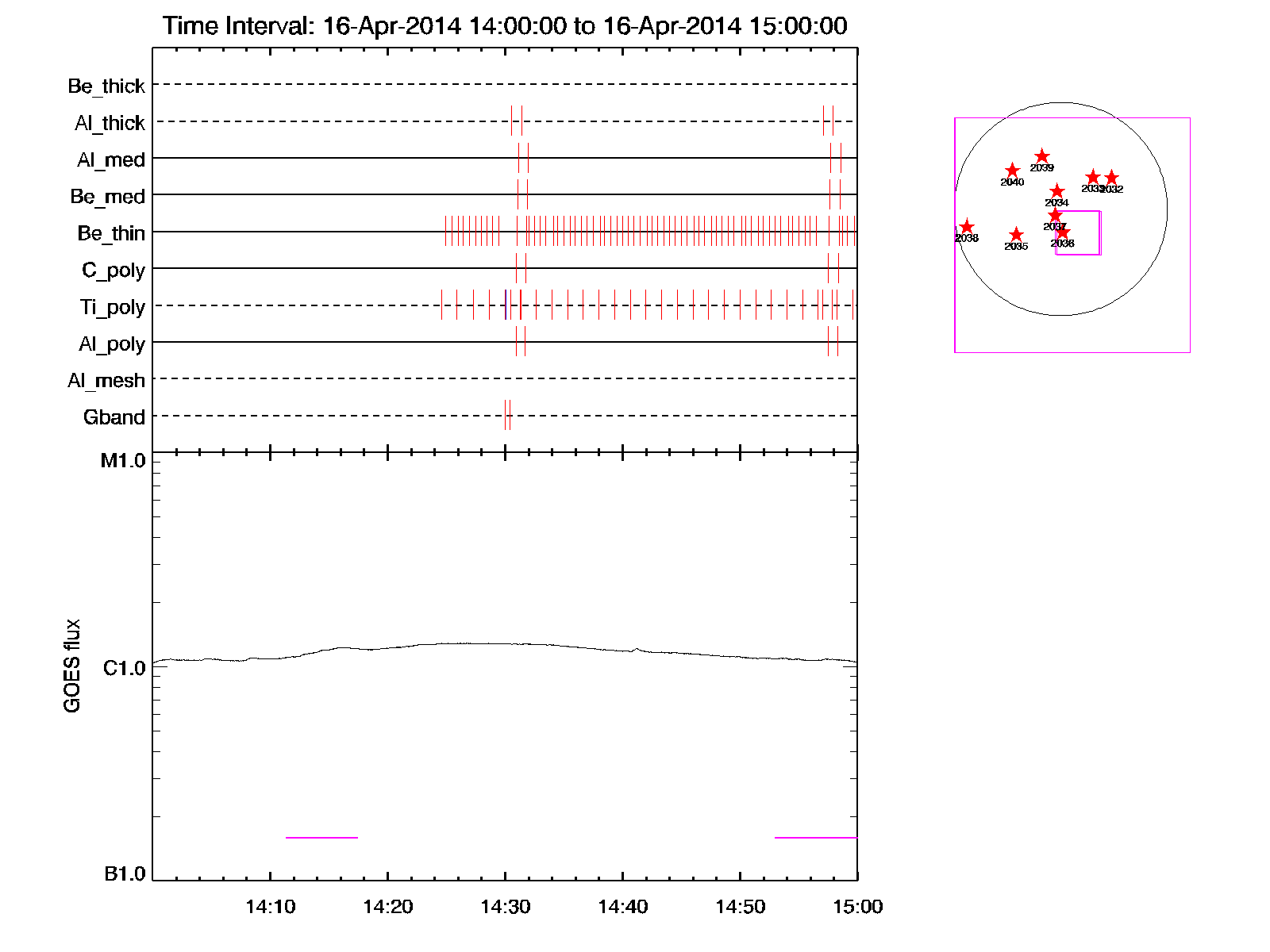Select the star marker above label 2037
This screenshot has height=952, width=1270.
[1054, 215]
